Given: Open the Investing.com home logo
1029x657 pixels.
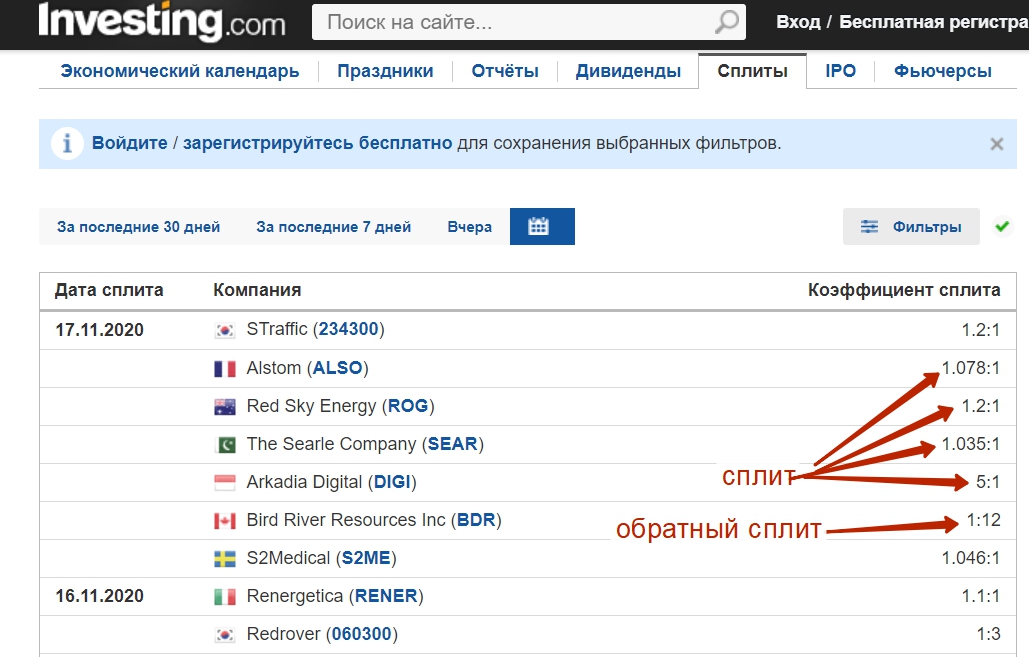Looking at the screenshot, I should [162, 21].
